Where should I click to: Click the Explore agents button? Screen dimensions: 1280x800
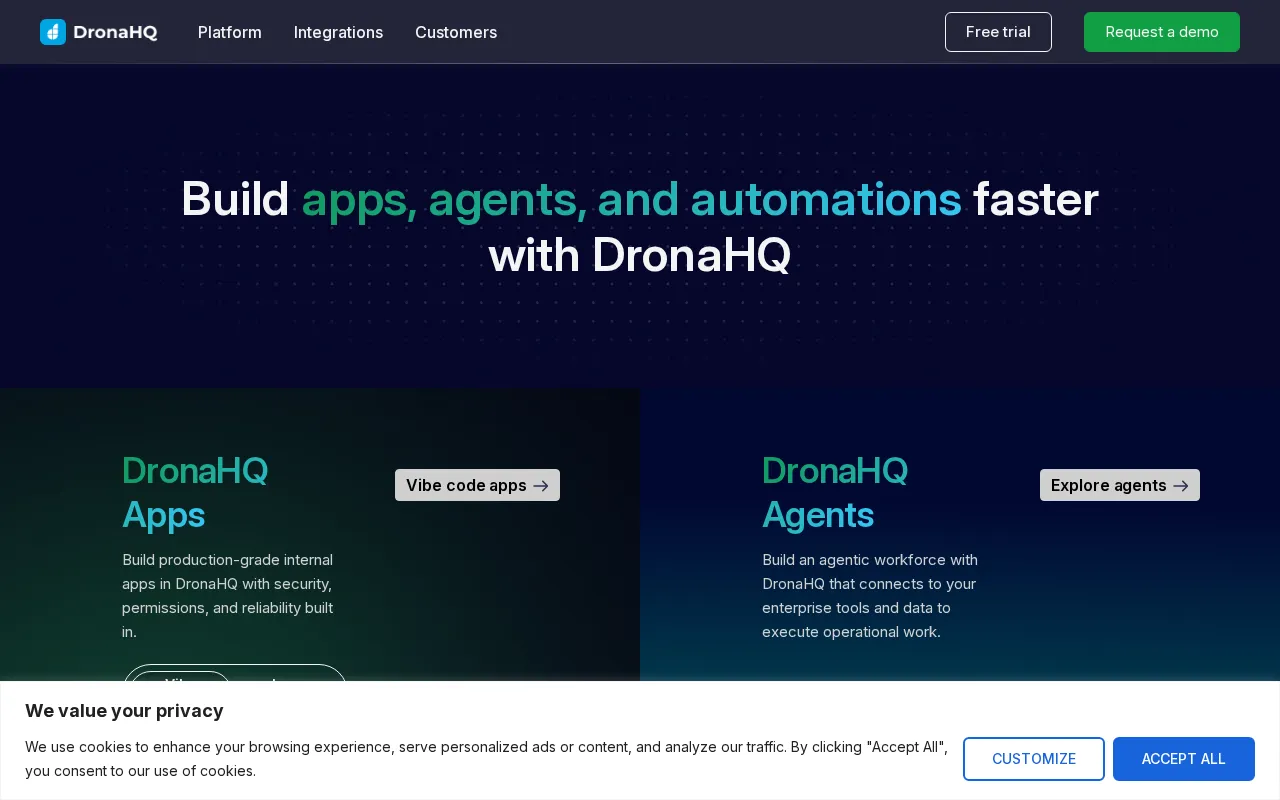[x=1120, y=485]
